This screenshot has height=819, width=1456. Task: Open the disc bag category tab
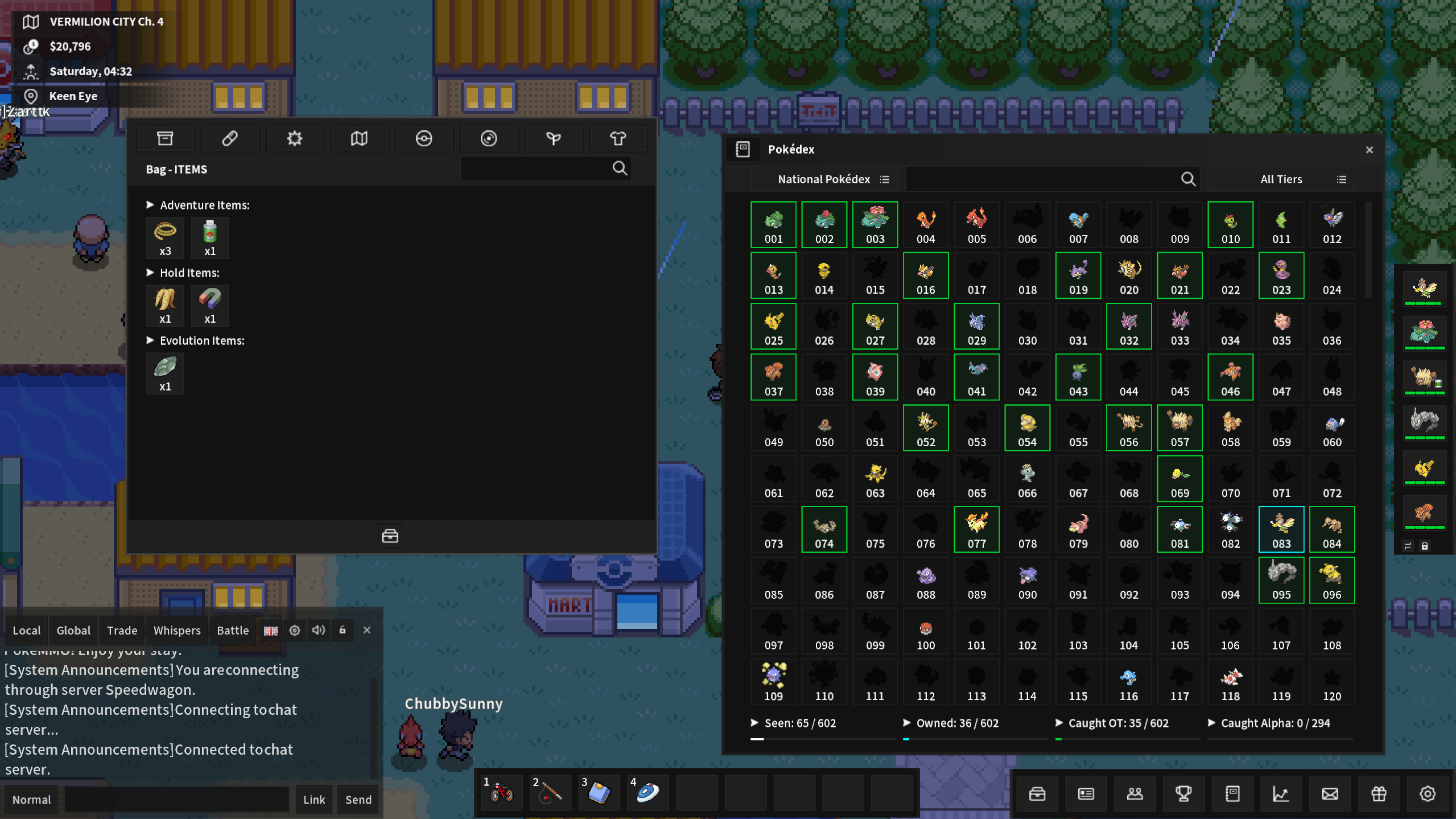[x=489, y=138]
